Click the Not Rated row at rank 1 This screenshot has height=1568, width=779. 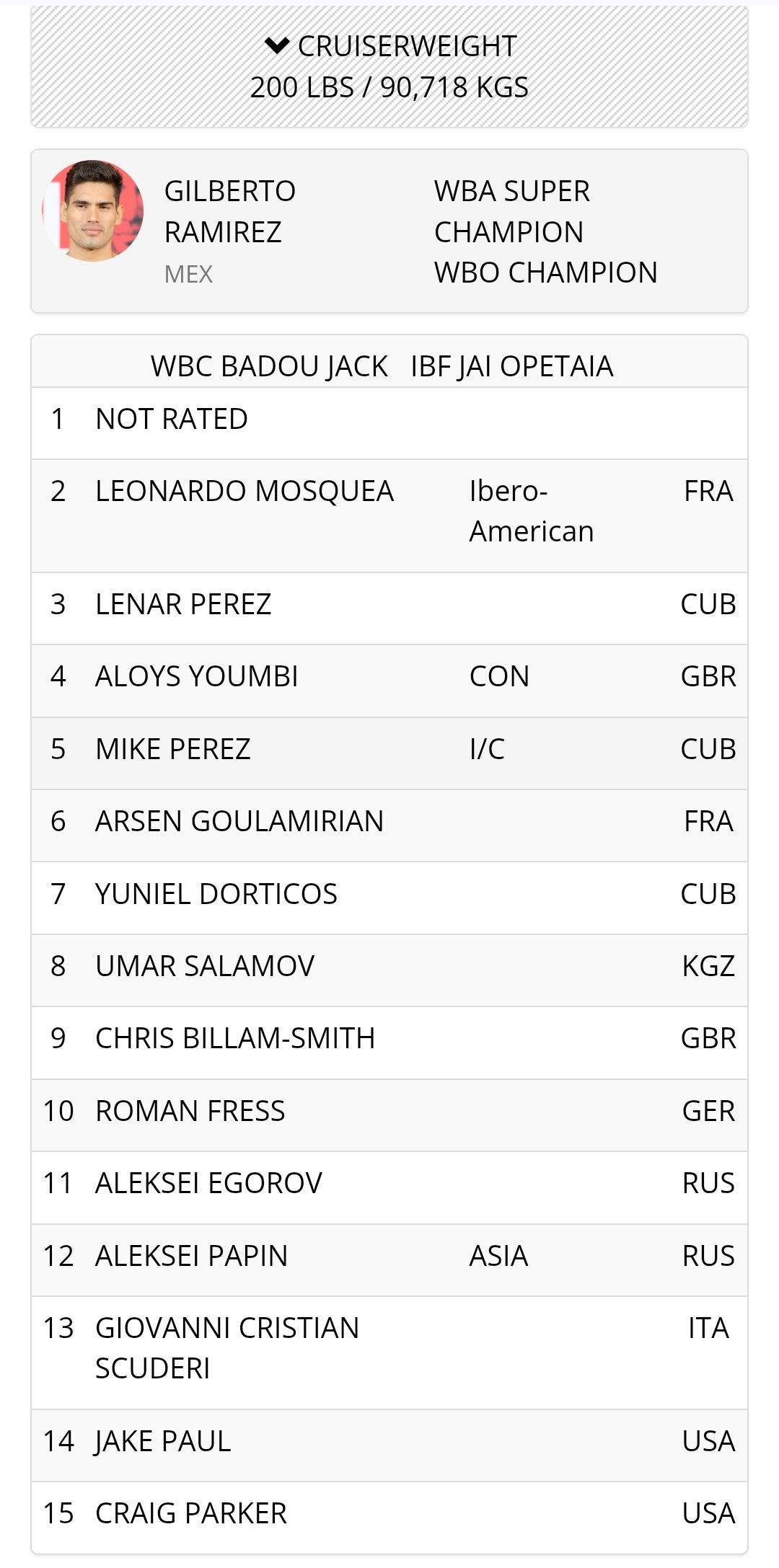point(389,423)
